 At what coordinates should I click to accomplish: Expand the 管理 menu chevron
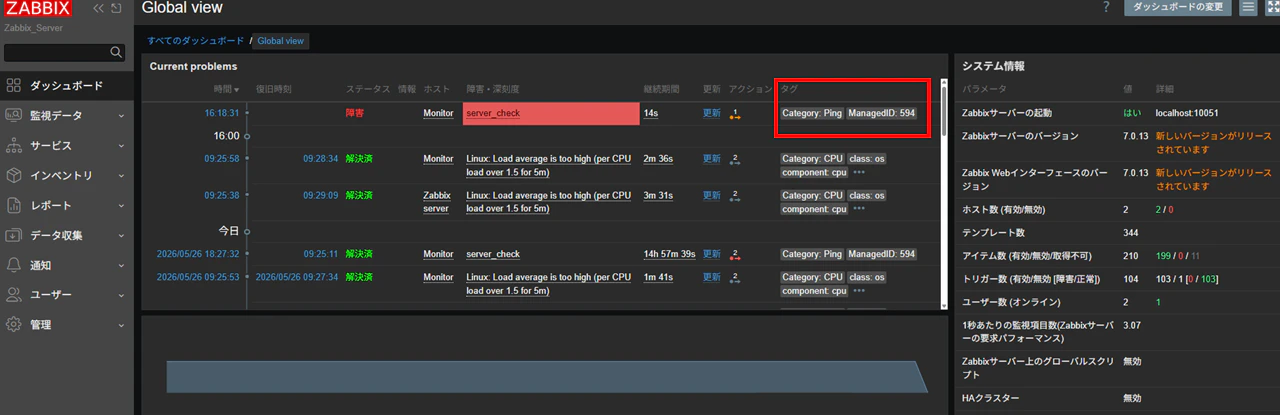pyautogui.click(x=121, y=325)
